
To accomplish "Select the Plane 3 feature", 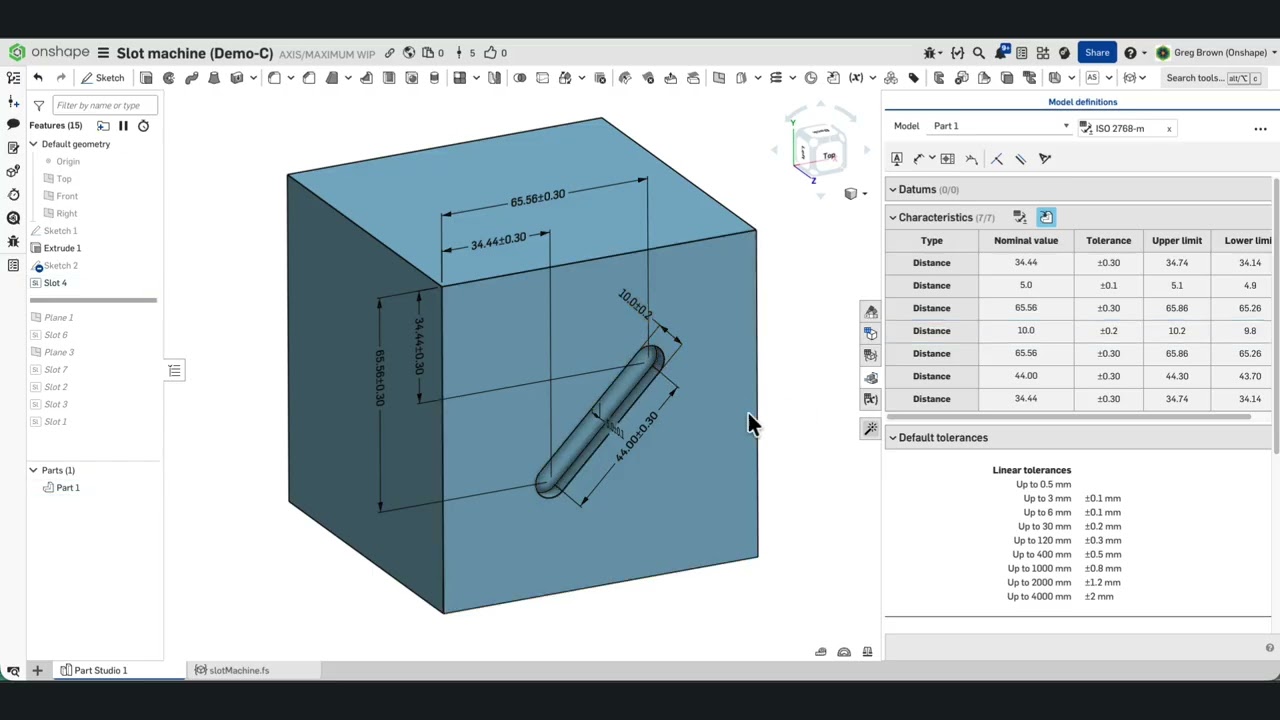I will pyautogui.click(x=58, y=352).
